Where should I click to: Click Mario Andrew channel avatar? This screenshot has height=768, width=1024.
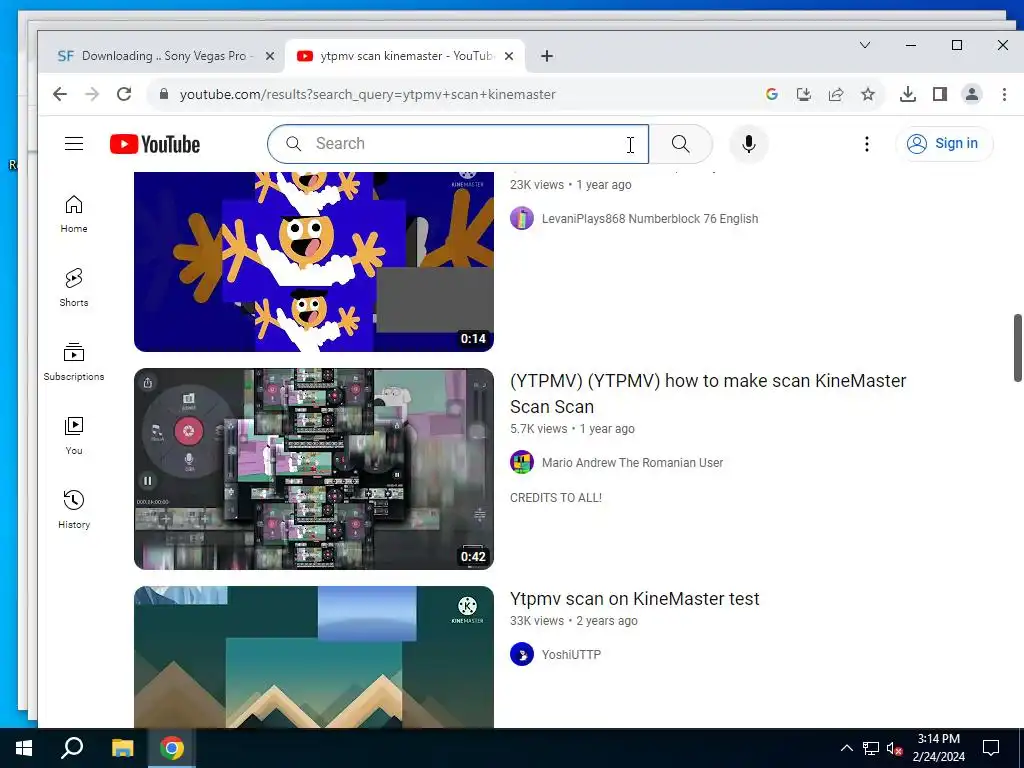click(x=522, y=463)
